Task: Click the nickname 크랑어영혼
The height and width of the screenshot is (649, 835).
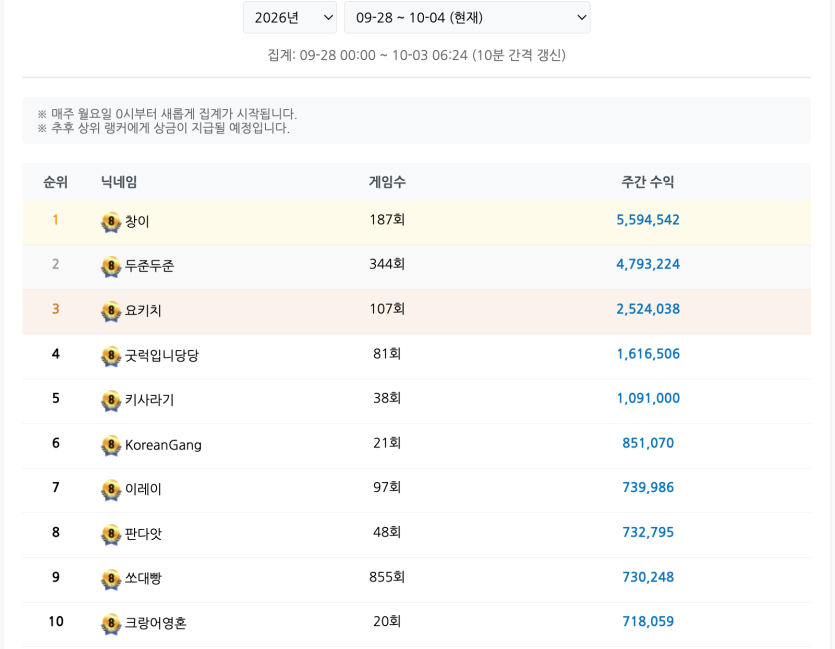Action: [155, 623]
